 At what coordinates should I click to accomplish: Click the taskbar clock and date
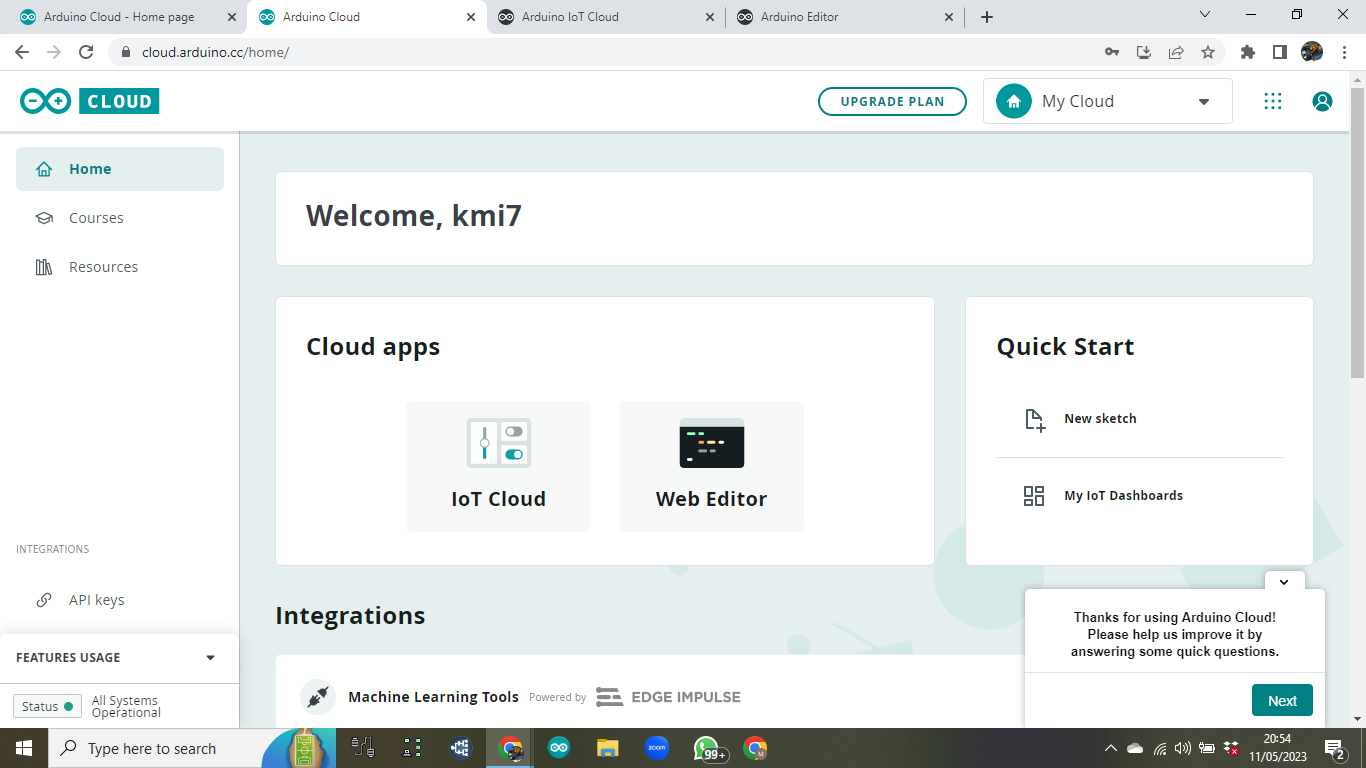1277,747
